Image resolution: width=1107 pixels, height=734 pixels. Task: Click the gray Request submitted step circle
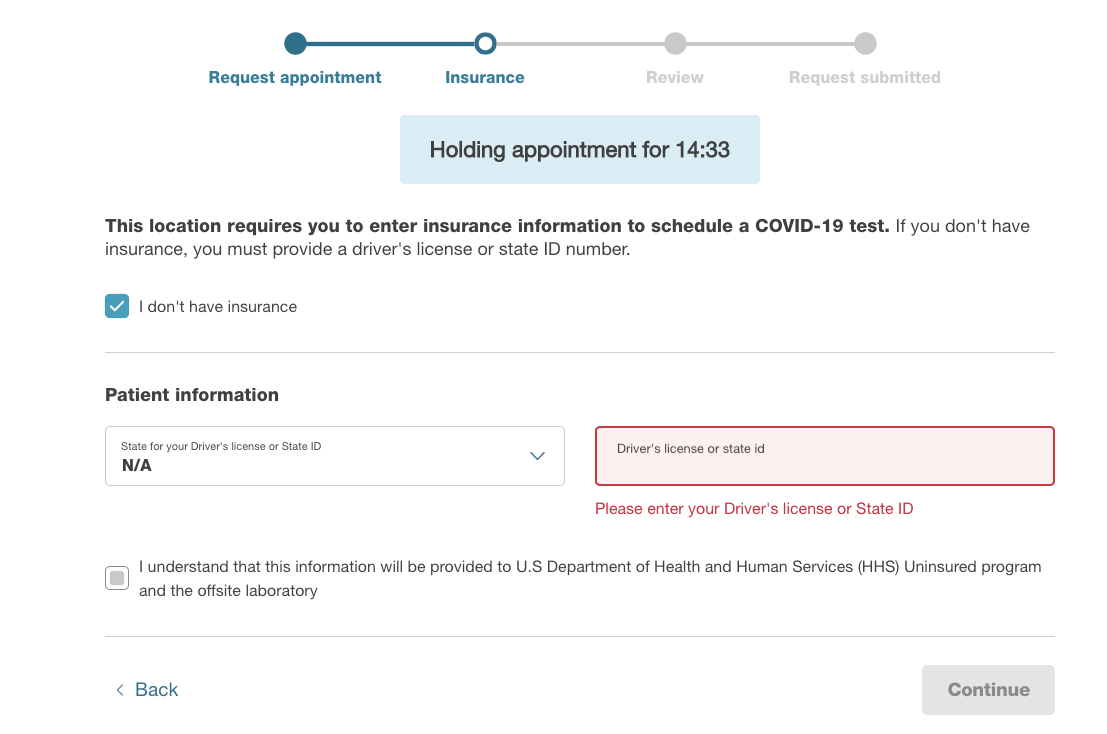point(865,43)
